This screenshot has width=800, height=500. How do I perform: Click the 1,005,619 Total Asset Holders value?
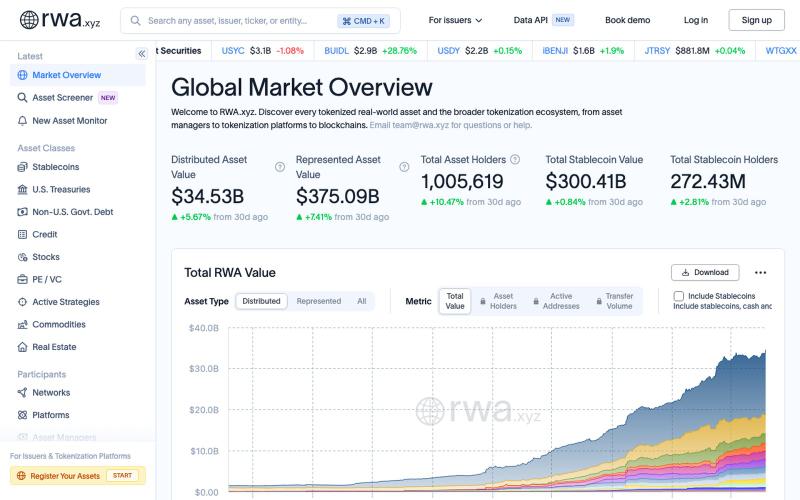462,181
